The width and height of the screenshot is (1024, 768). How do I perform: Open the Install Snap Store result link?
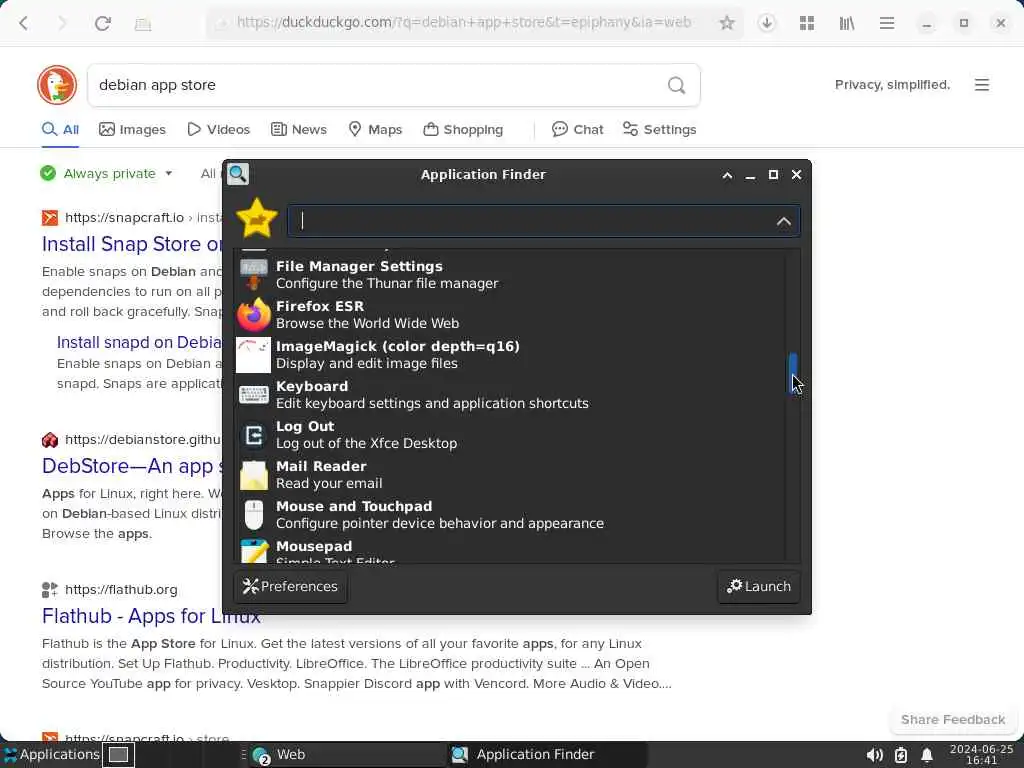(x=132, y=244)
